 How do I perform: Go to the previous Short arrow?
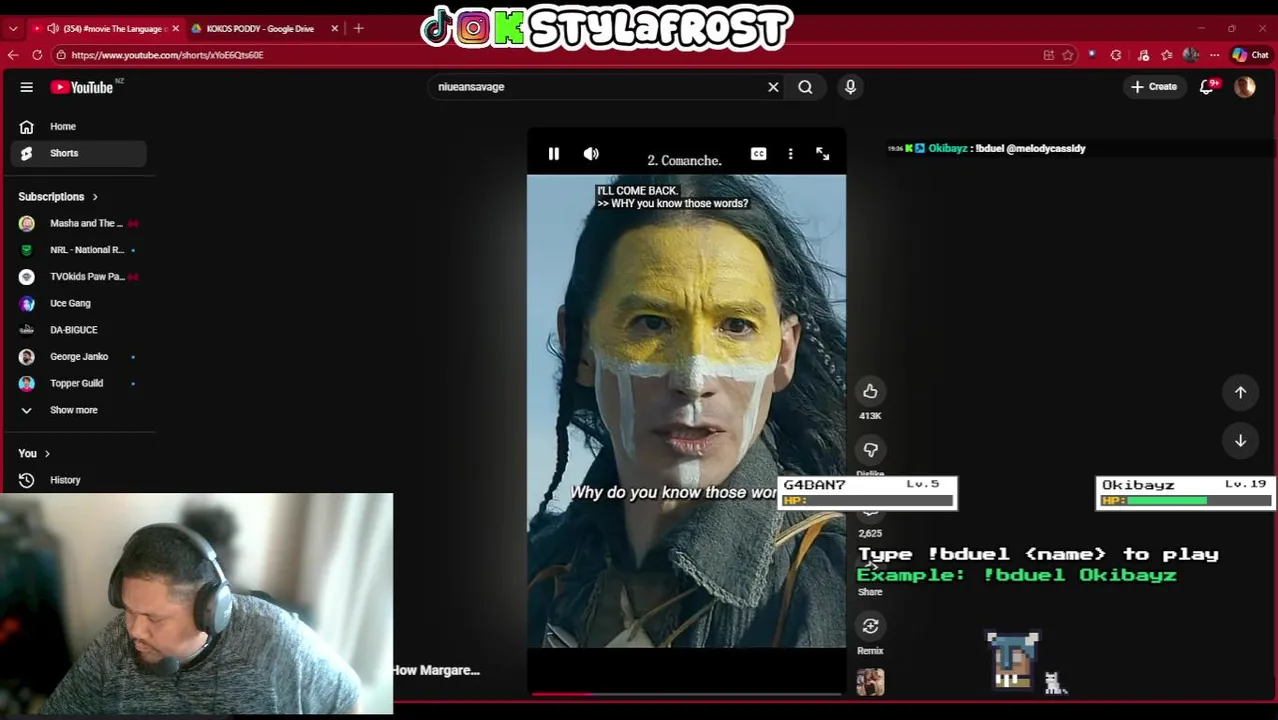(1240, 393)
